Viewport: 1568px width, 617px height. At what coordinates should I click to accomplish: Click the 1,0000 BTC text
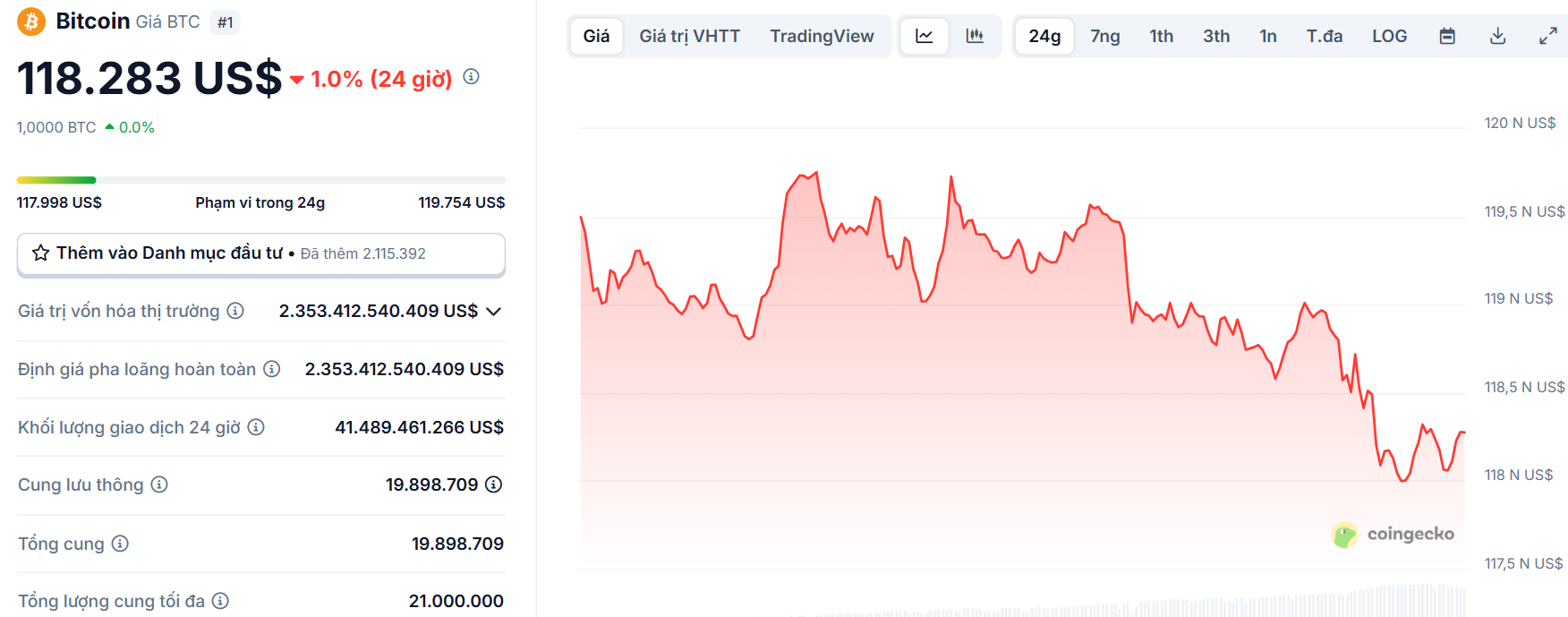56,127
